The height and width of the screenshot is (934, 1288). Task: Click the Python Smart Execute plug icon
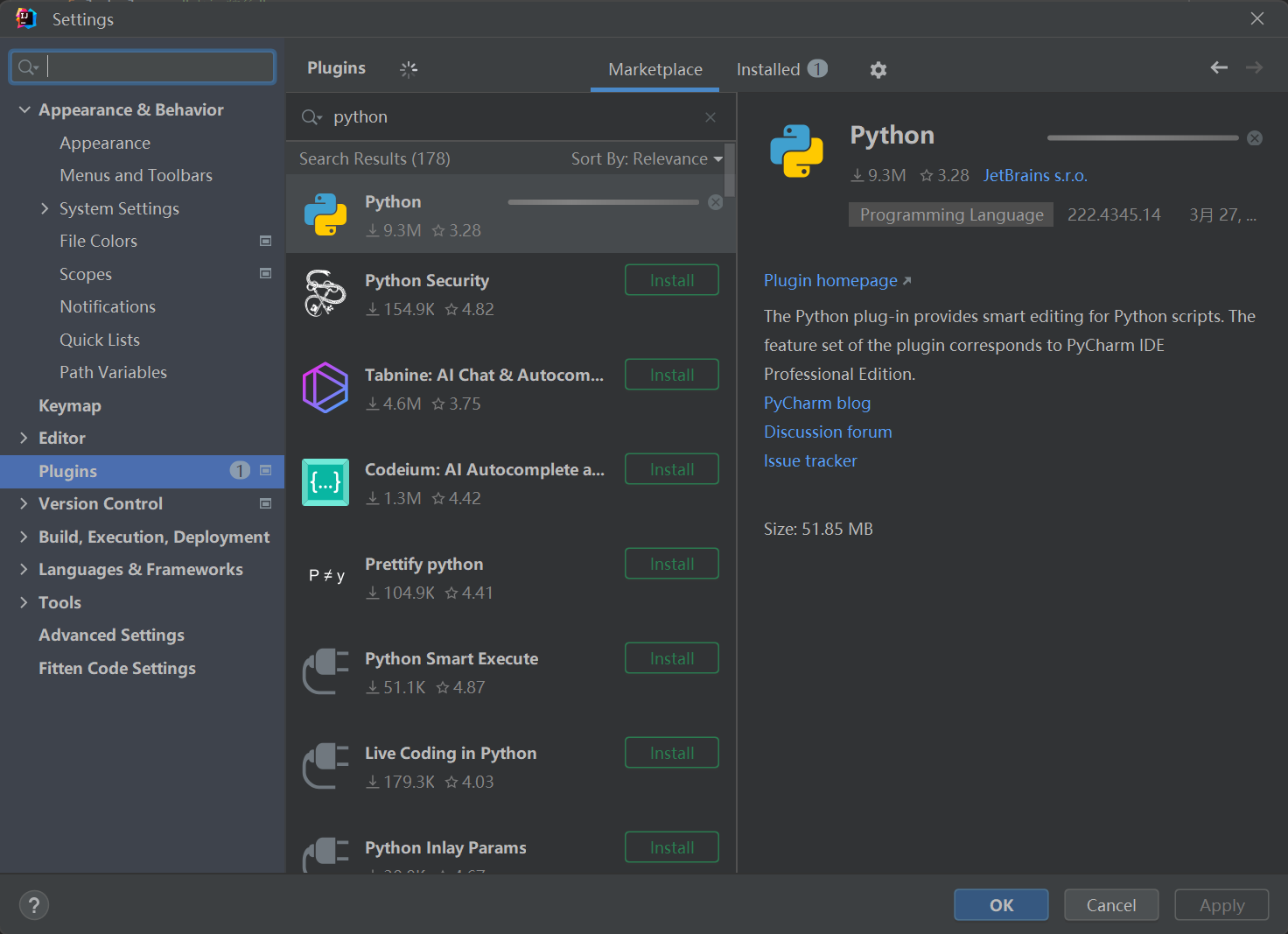click(325, 671)
